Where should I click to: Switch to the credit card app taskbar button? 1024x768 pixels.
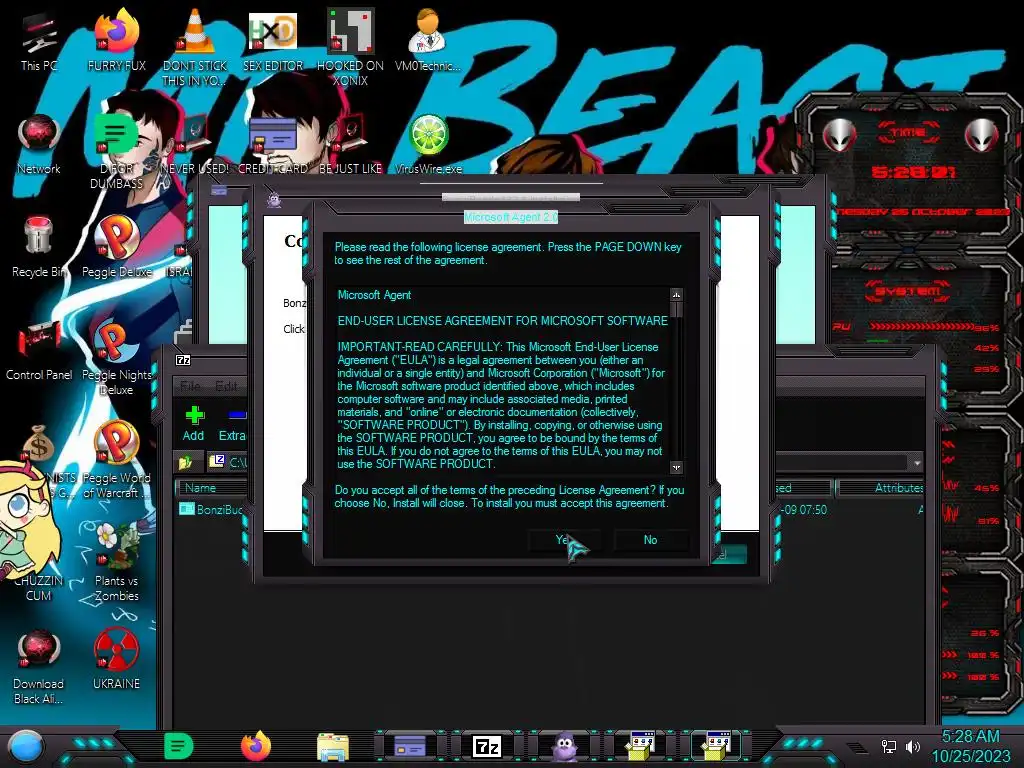pos(410,746)
